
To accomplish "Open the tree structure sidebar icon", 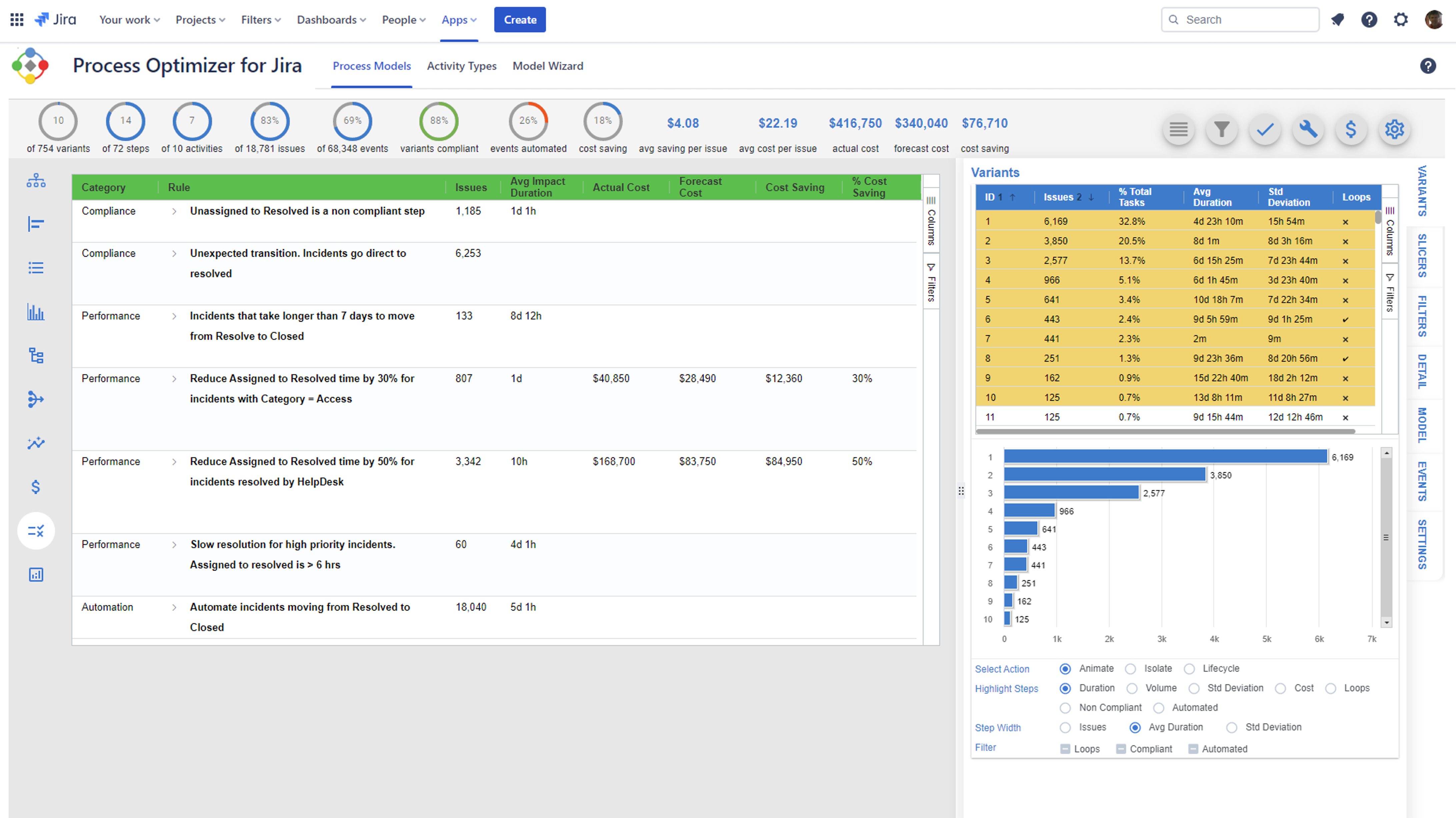I will pyautogui.click(x=36, y=355).
